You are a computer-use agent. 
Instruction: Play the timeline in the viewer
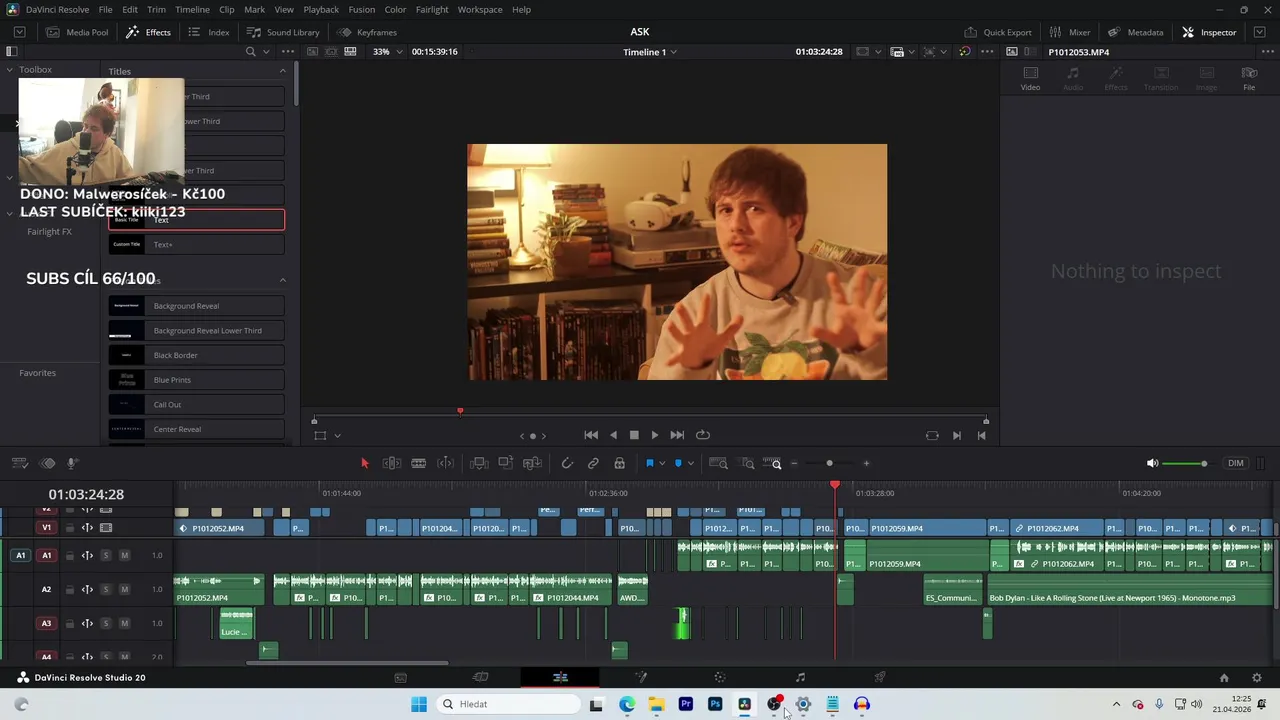pyautogui.click(x=655, y=435)
